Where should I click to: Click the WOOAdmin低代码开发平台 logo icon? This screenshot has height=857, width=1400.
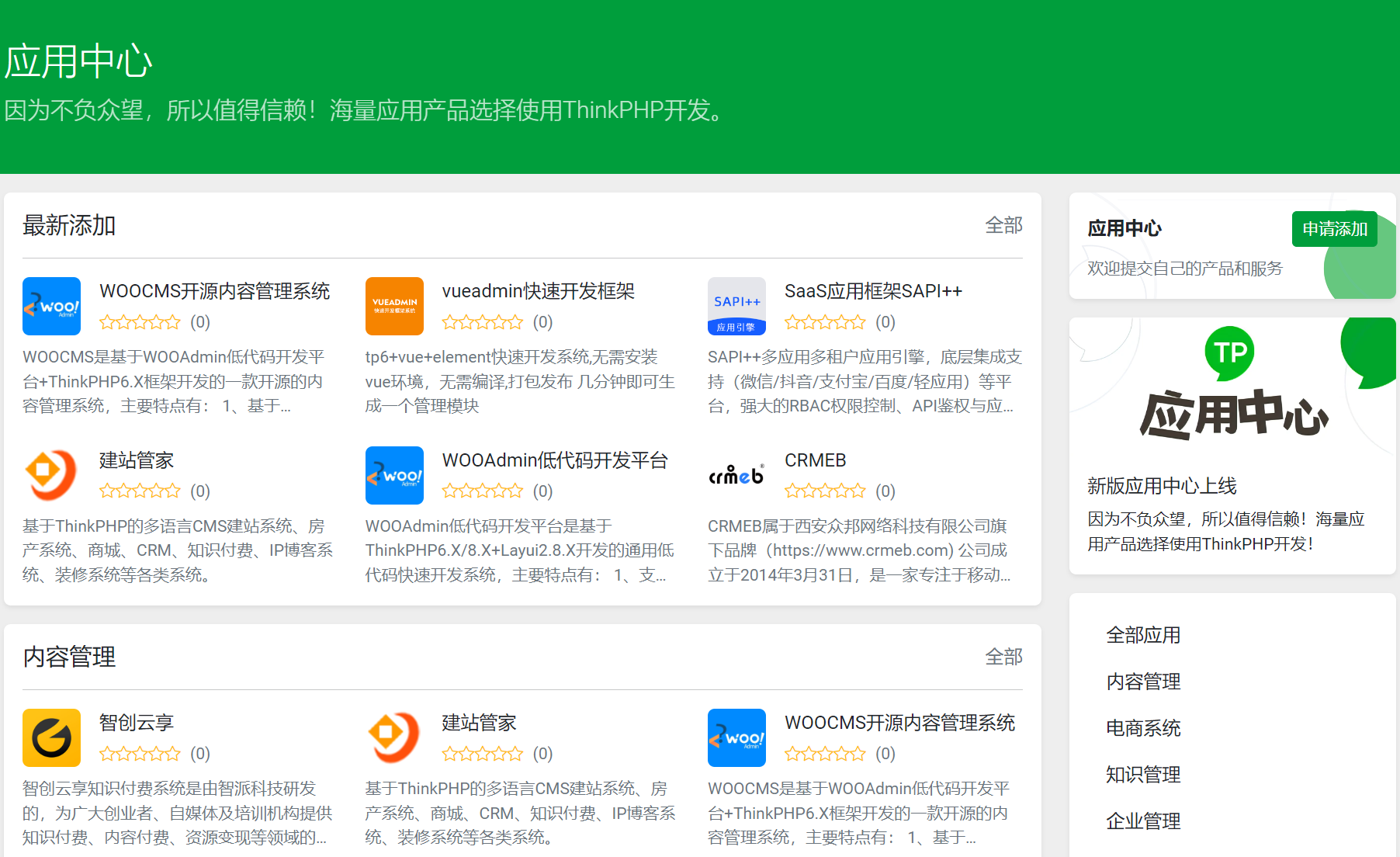[x=394, y=475]
